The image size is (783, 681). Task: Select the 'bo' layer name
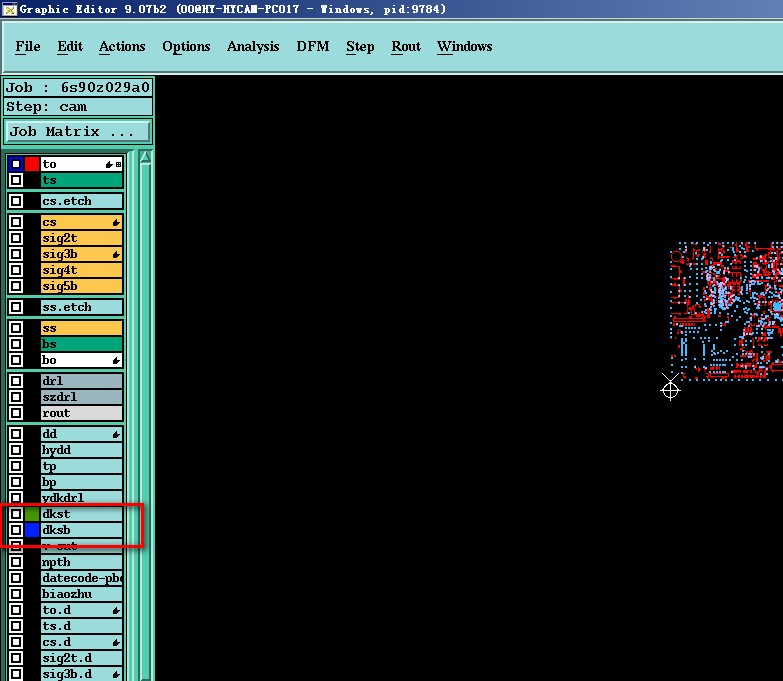[82, 359]
